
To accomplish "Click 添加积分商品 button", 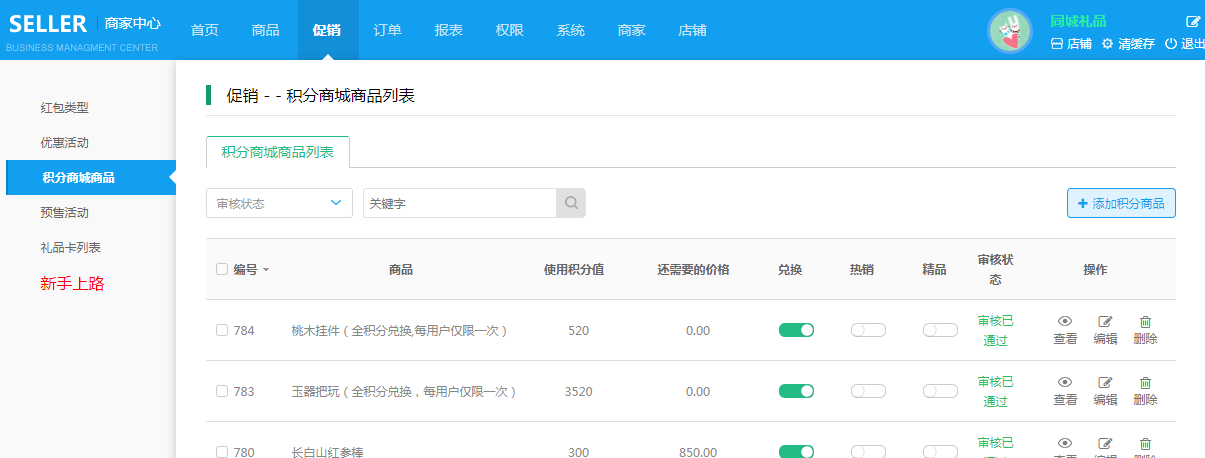I will tap(1121, 203).
